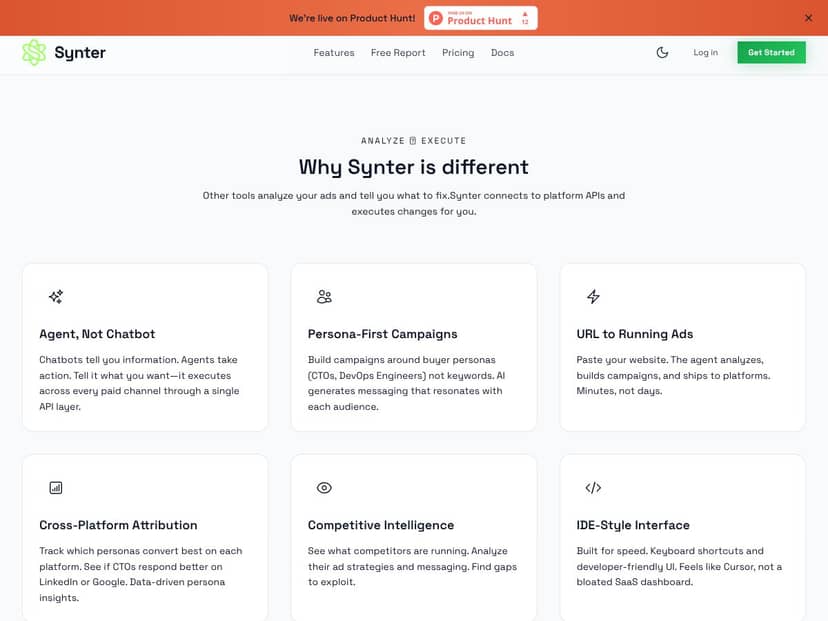Click the We're live on Product Hunt announcement
This screenshot has height=621, width=828.
pos(353,17)
